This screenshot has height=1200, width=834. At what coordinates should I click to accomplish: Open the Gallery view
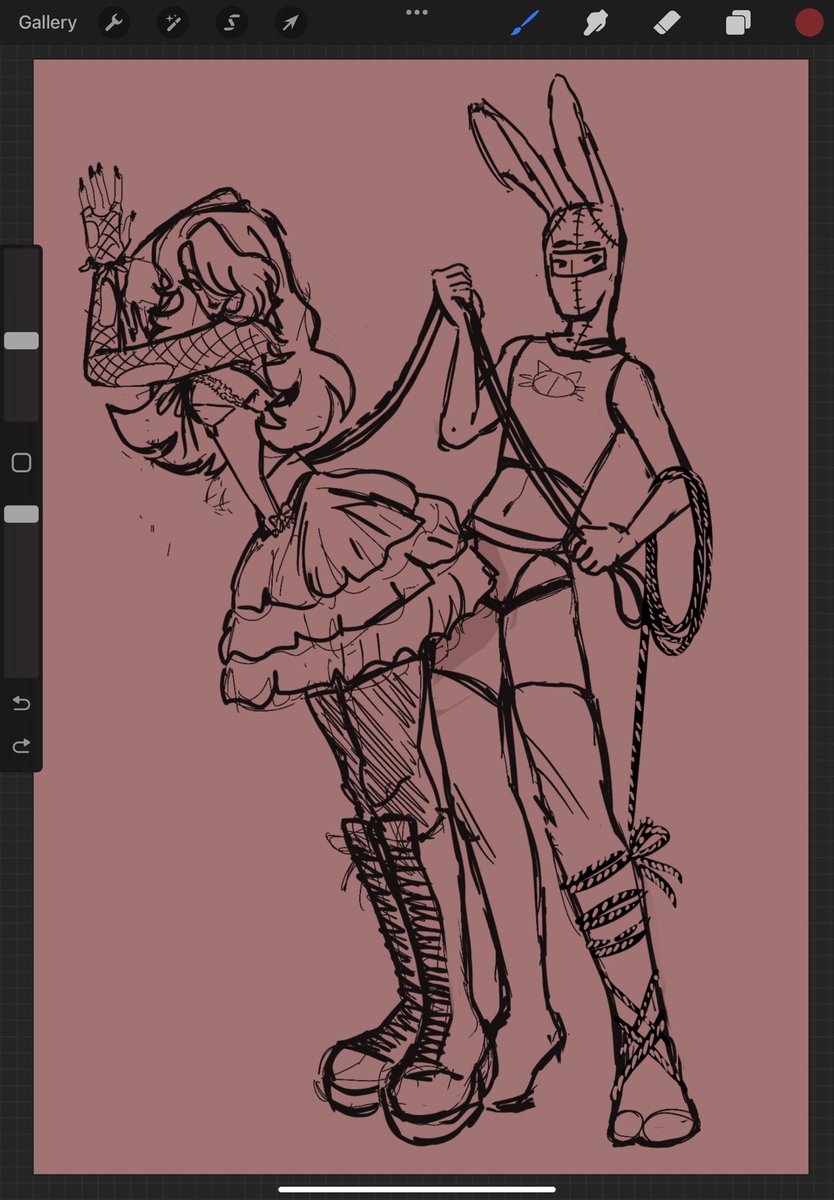pyautogui.click(x=47, y=22)
